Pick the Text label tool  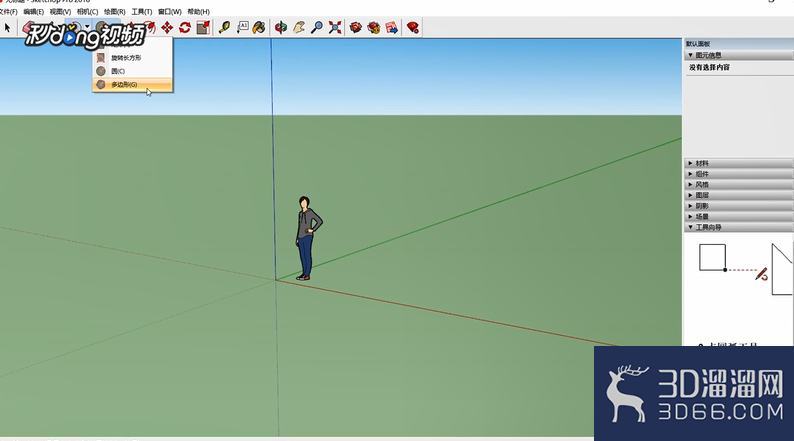tap(243, 27)
